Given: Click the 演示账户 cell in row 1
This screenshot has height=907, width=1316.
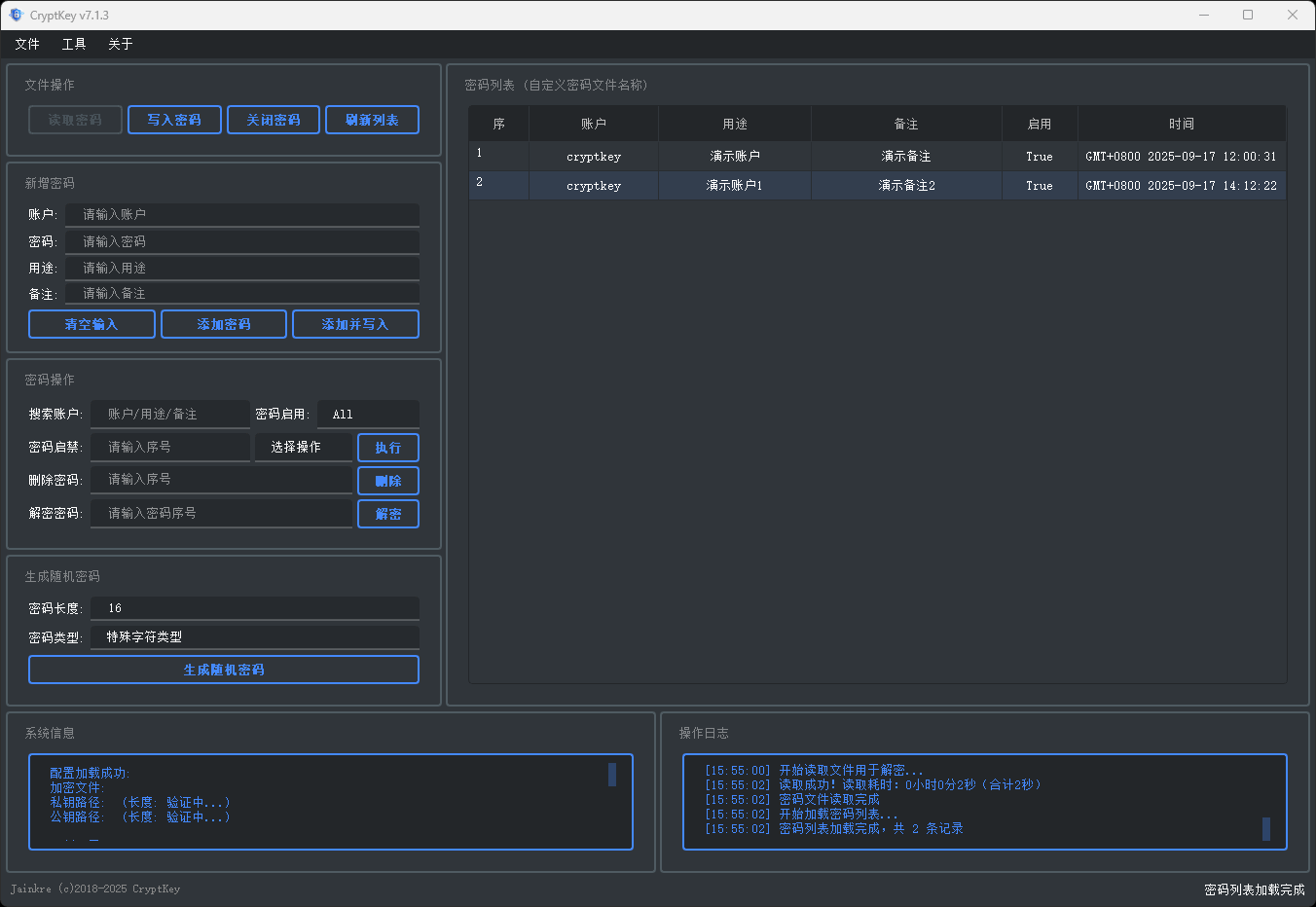Looking at the screenshot, I should (x=735, y=156).
